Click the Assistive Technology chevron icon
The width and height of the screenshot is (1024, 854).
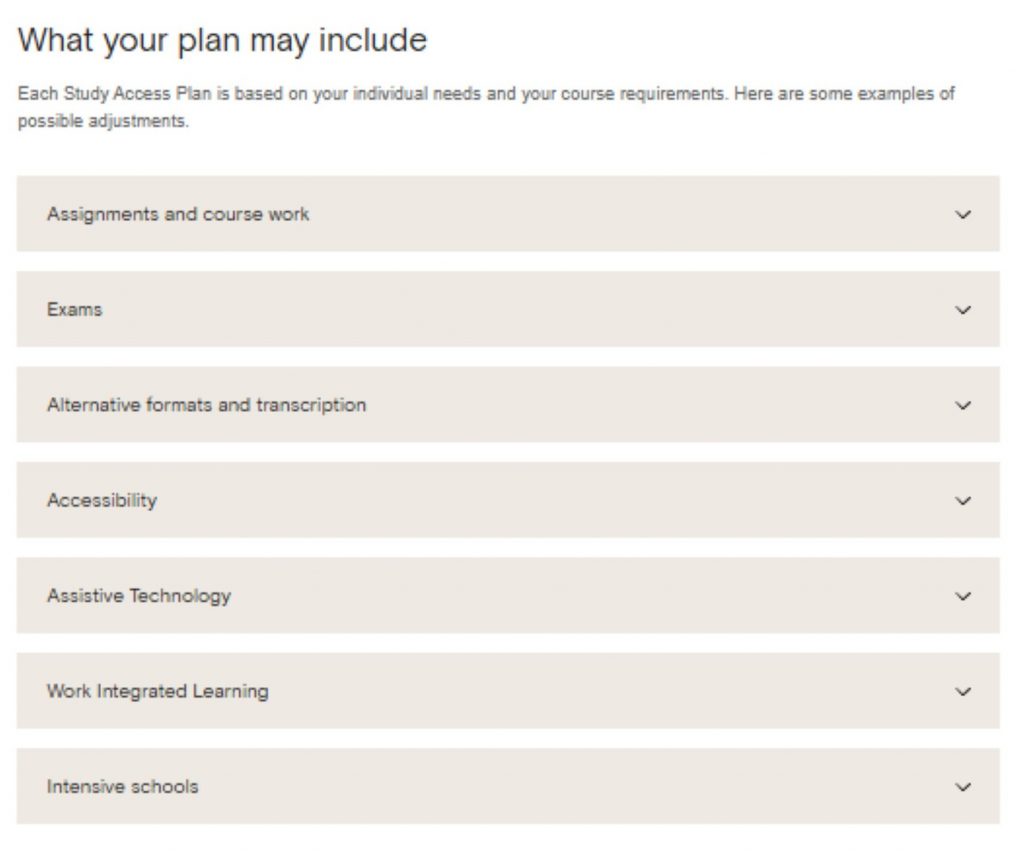pyautogui.click(x=963, y=596)
